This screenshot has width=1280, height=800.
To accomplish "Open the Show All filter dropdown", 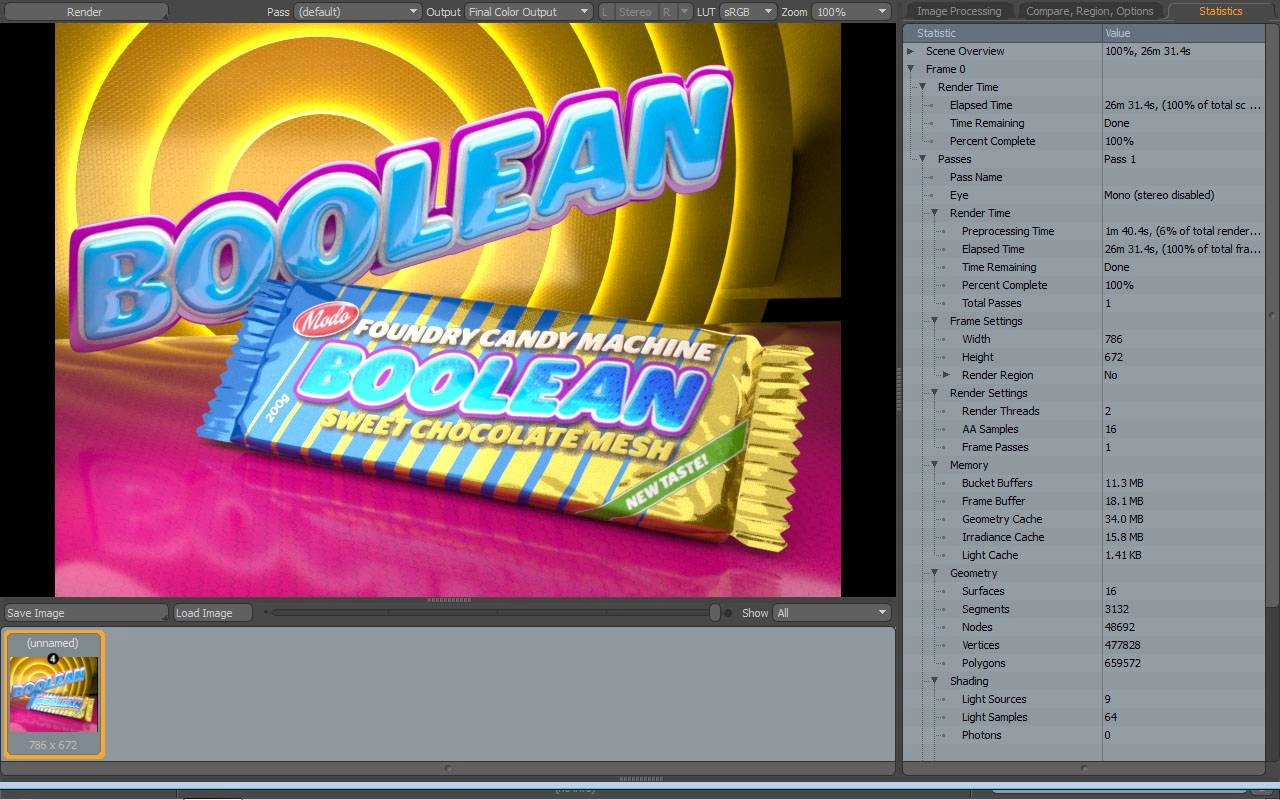I will (x=831, y=613).
